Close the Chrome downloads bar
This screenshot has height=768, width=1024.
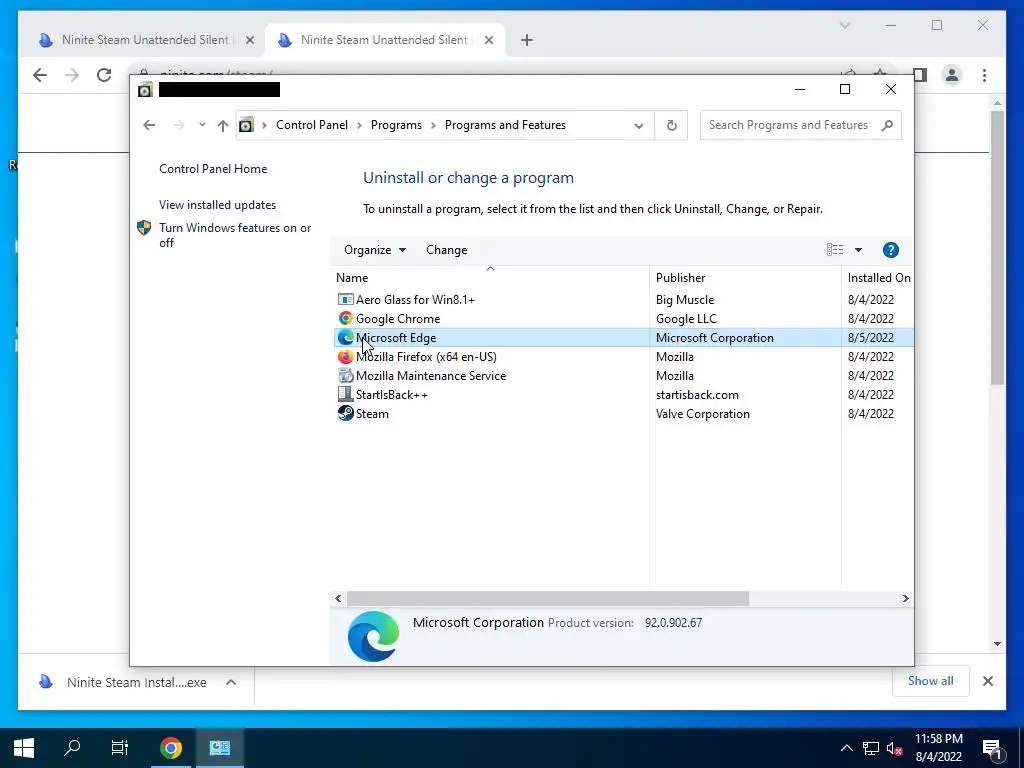[x=987, y=681]
